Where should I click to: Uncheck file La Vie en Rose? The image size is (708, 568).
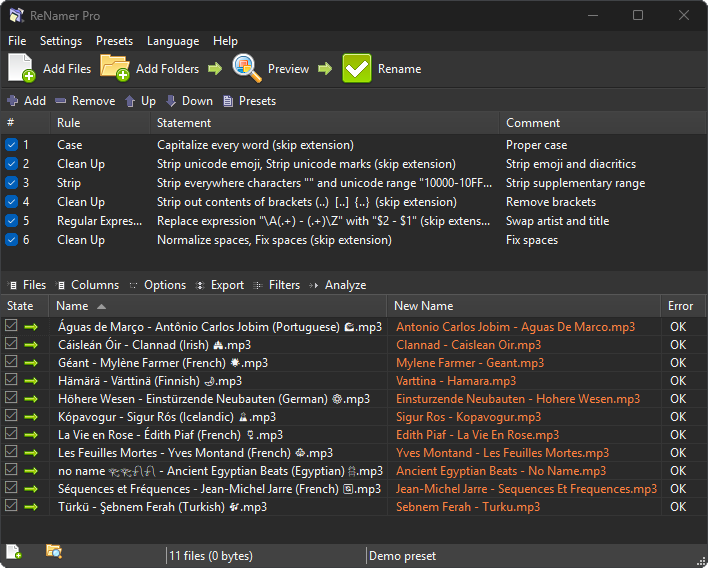click(11, 434)
